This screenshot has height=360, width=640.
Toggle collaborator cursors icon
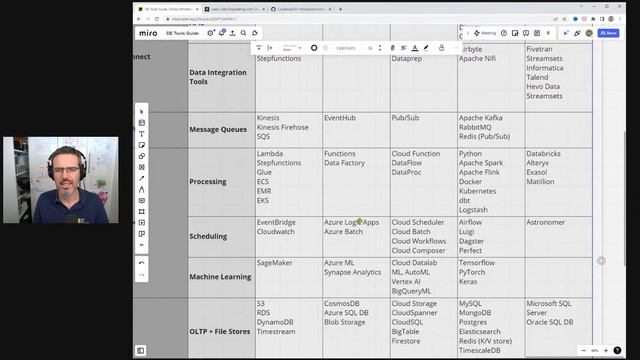[x=566, y=33]
